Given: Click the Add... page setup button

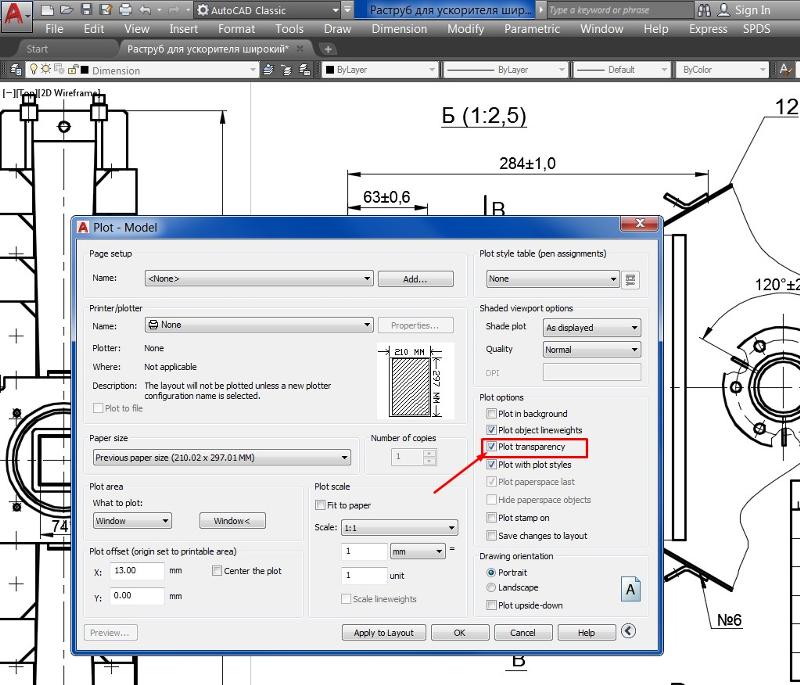Looking at the screenshot, I should [x=415, y=279].
